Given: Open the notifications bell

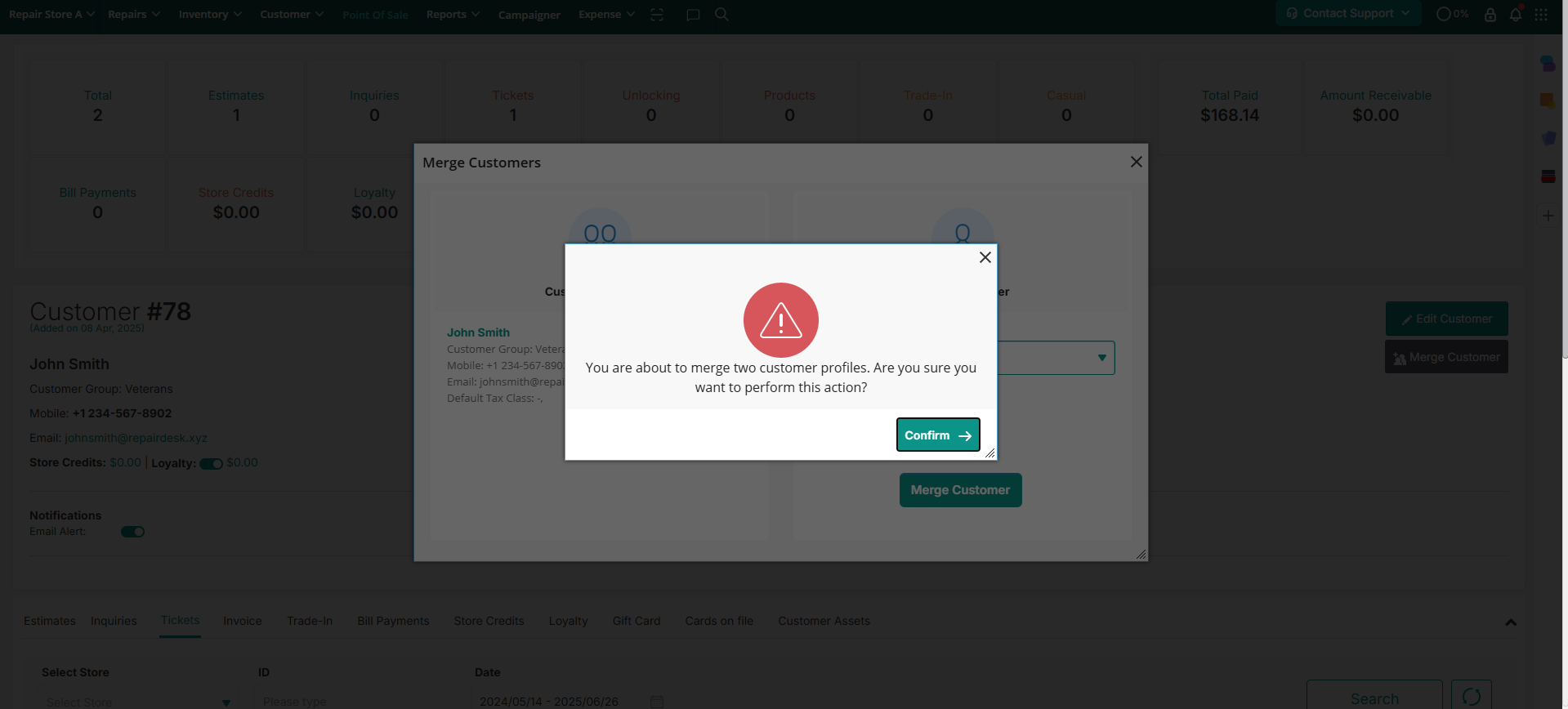Looking at the screenshot, I should [1516, 14].
